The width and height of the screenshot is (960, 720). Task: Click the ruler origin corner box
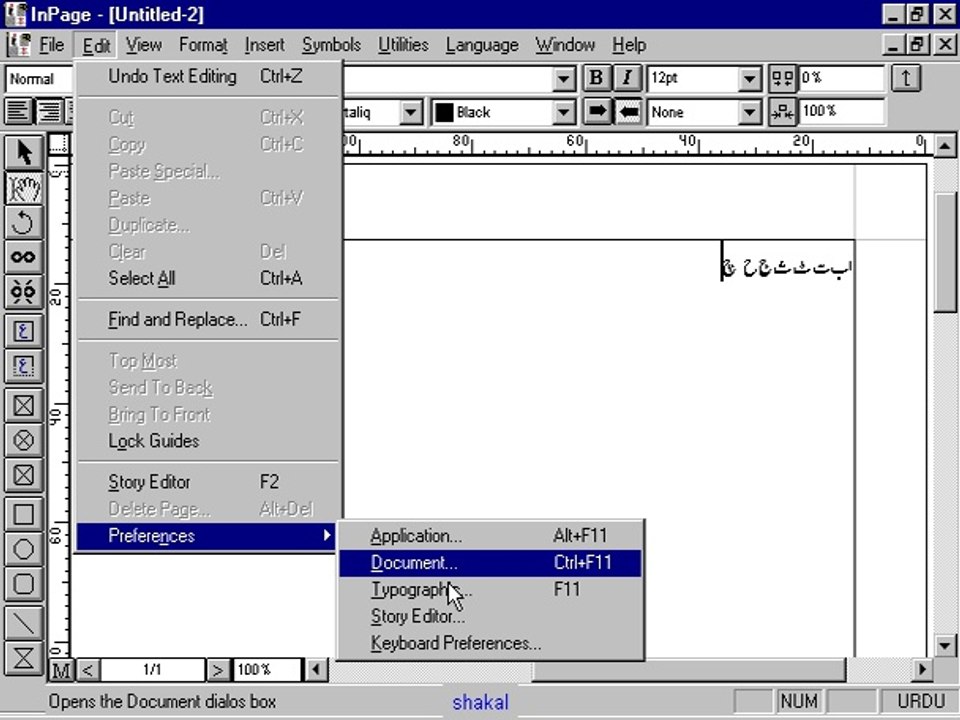coord(59,144)
